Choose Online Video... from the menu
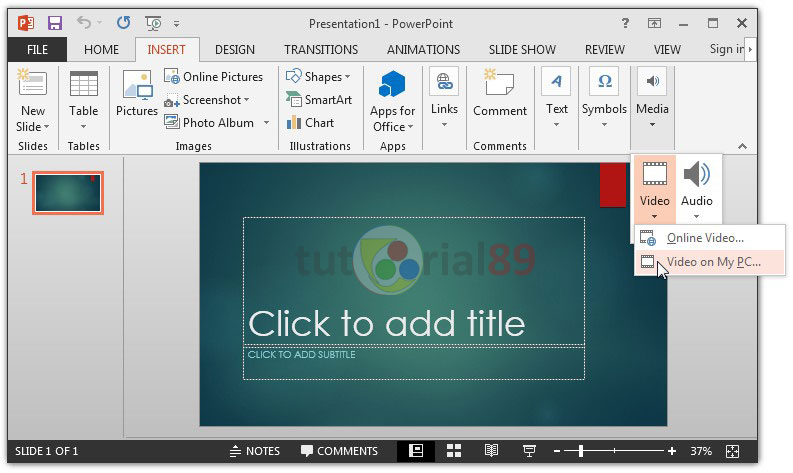Viewport: 793px width, 473px height. coord(710,238)
